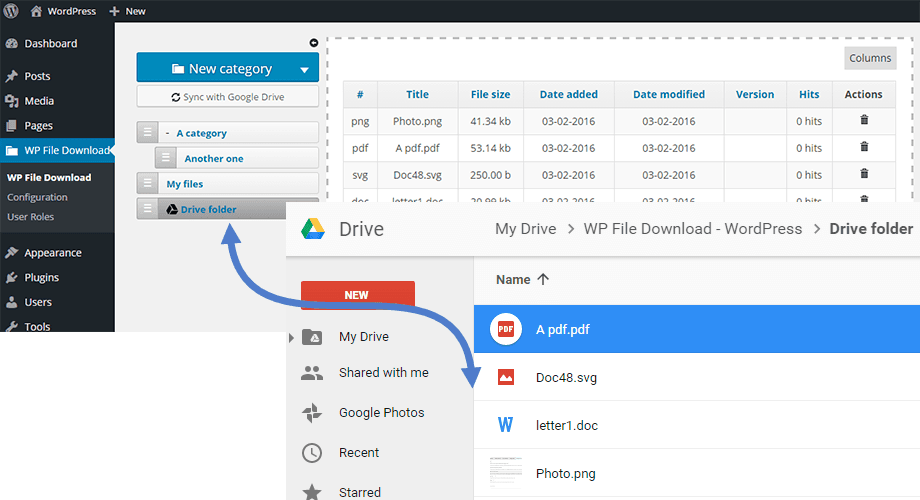Screen dimensions: 920x500
Task: Sort by the # column header
Action: click(x=360, y=94)
